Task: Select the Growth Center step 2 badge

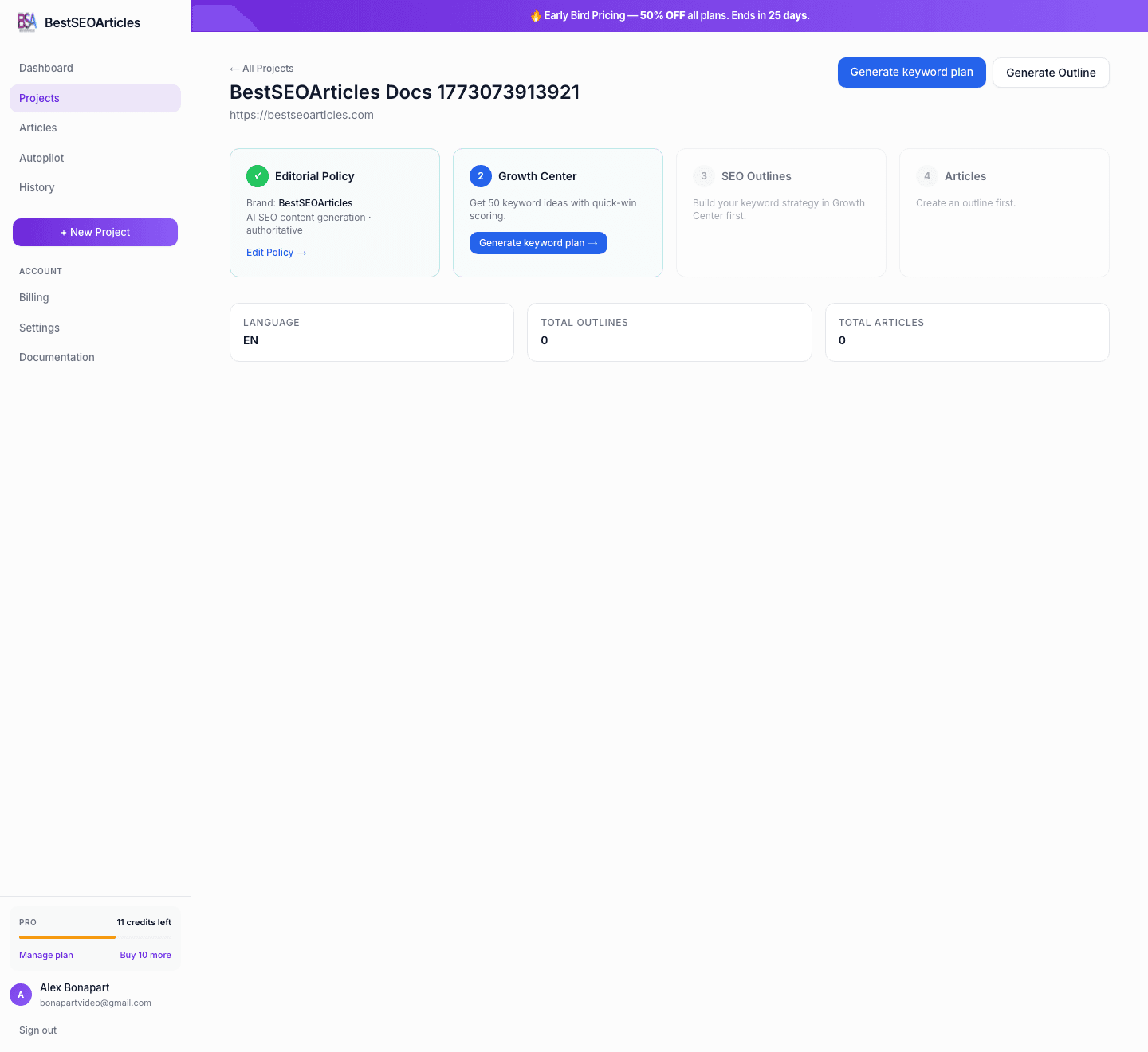Action: [x=480, y=176]
